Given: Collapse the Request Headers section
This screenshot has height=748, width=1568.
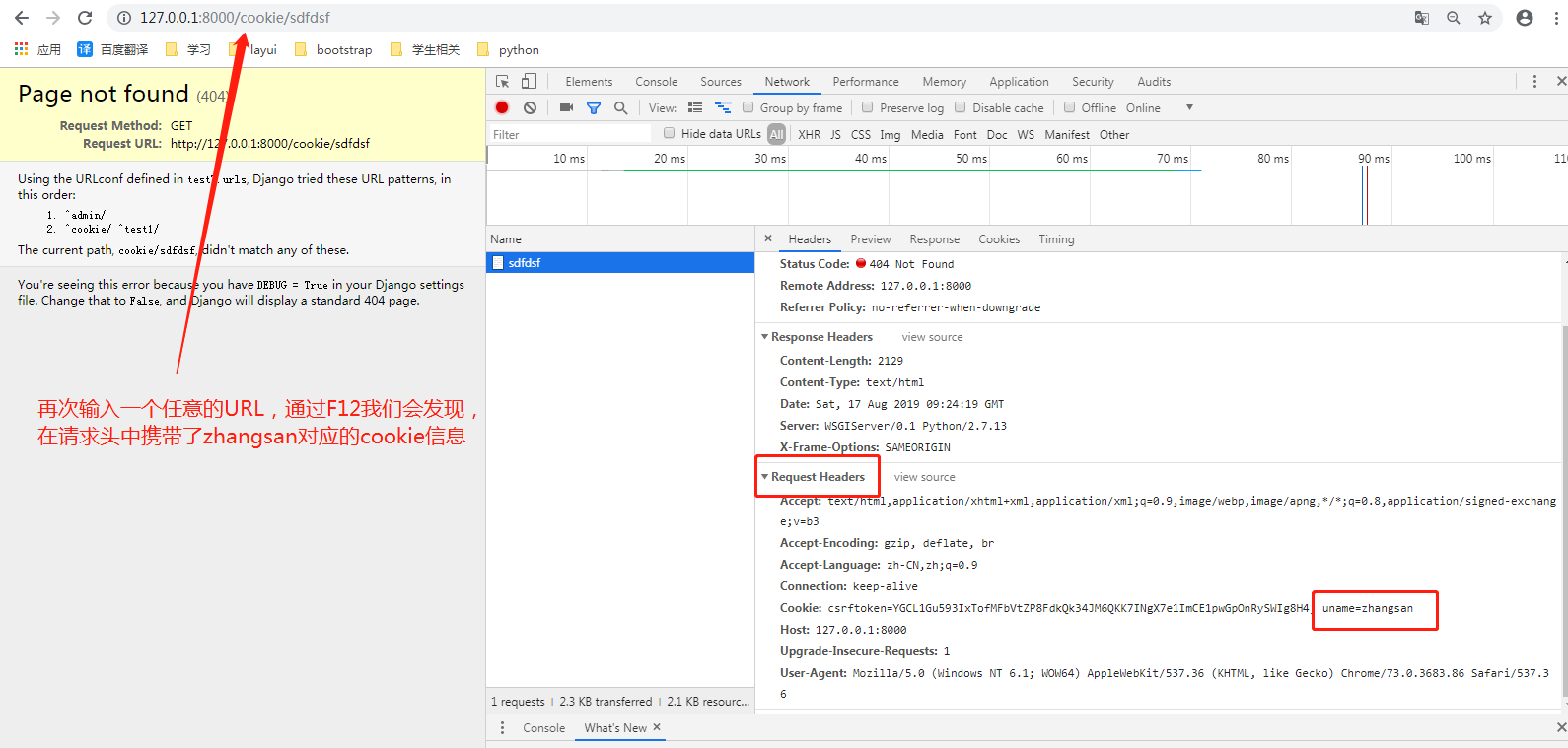Looking at the screenshot, I should click(764, 477).
